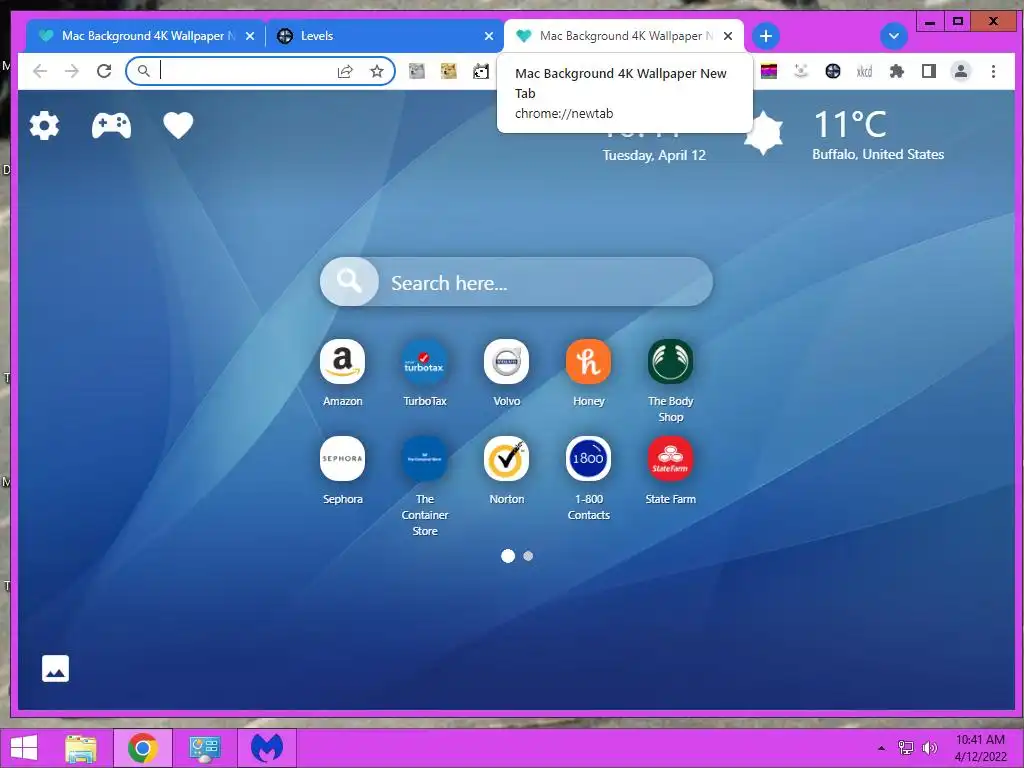Click the Search here field
Image resolution: width=1024 pixels, height=768 pixels.
click(516, 281)
